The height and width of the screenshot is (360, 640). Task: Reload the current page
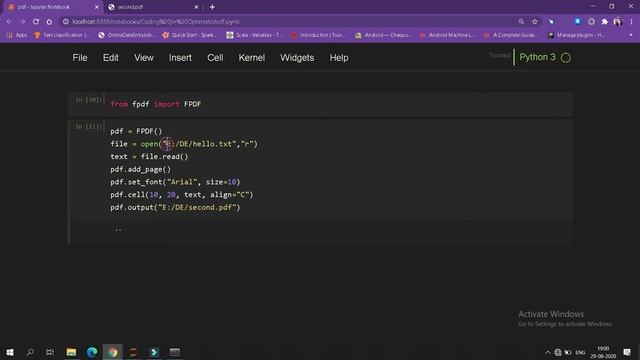tap(36, 21)
